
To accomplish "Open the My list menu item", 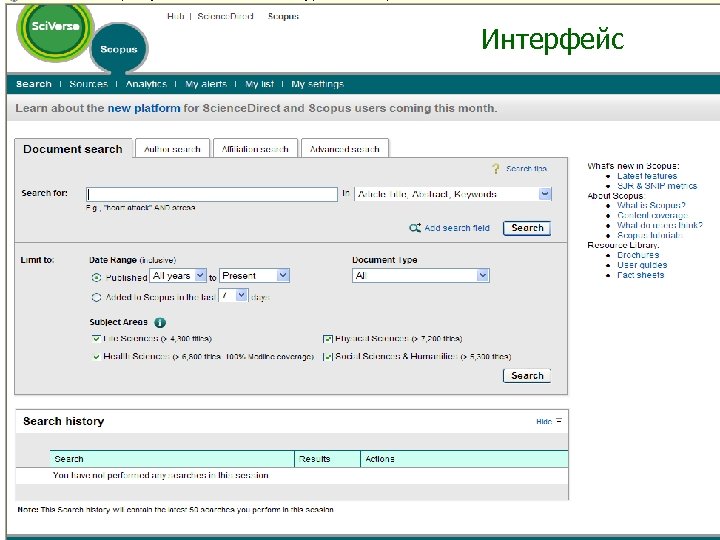I will click(259, 84).
